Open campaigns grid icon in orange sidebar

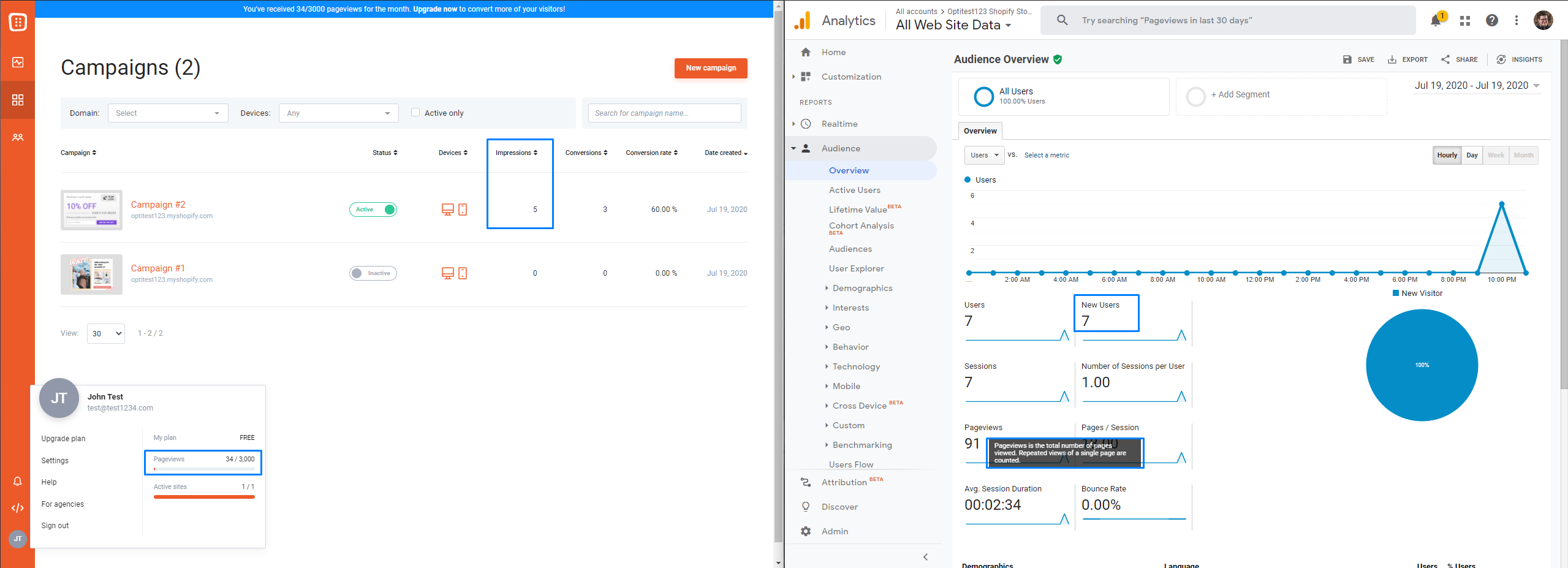pyautogui.click(x=18, y=100)
